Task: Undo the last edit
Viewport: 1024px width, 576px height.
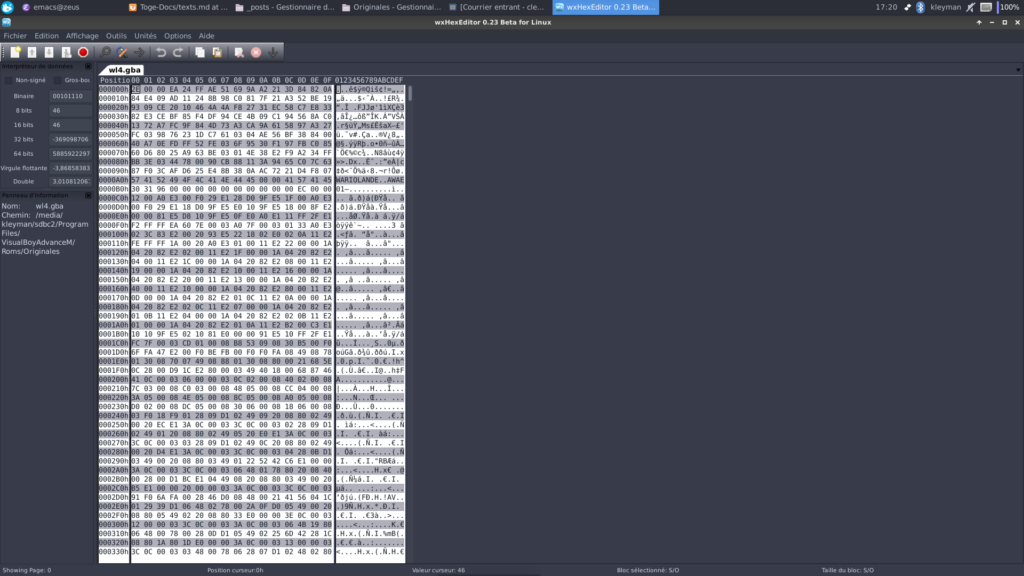Action: [x=161, y=52]
